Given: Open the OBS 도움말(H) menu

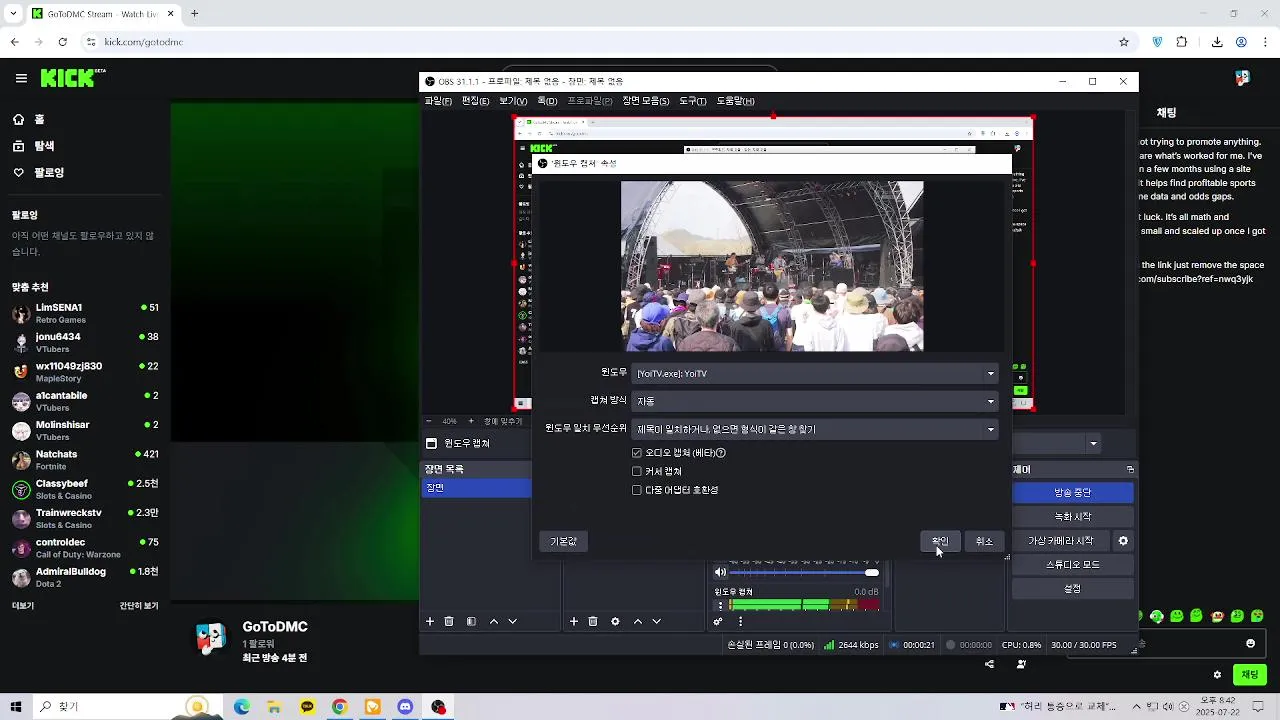Looking at the screenshot, I should (x=735, y=101).
